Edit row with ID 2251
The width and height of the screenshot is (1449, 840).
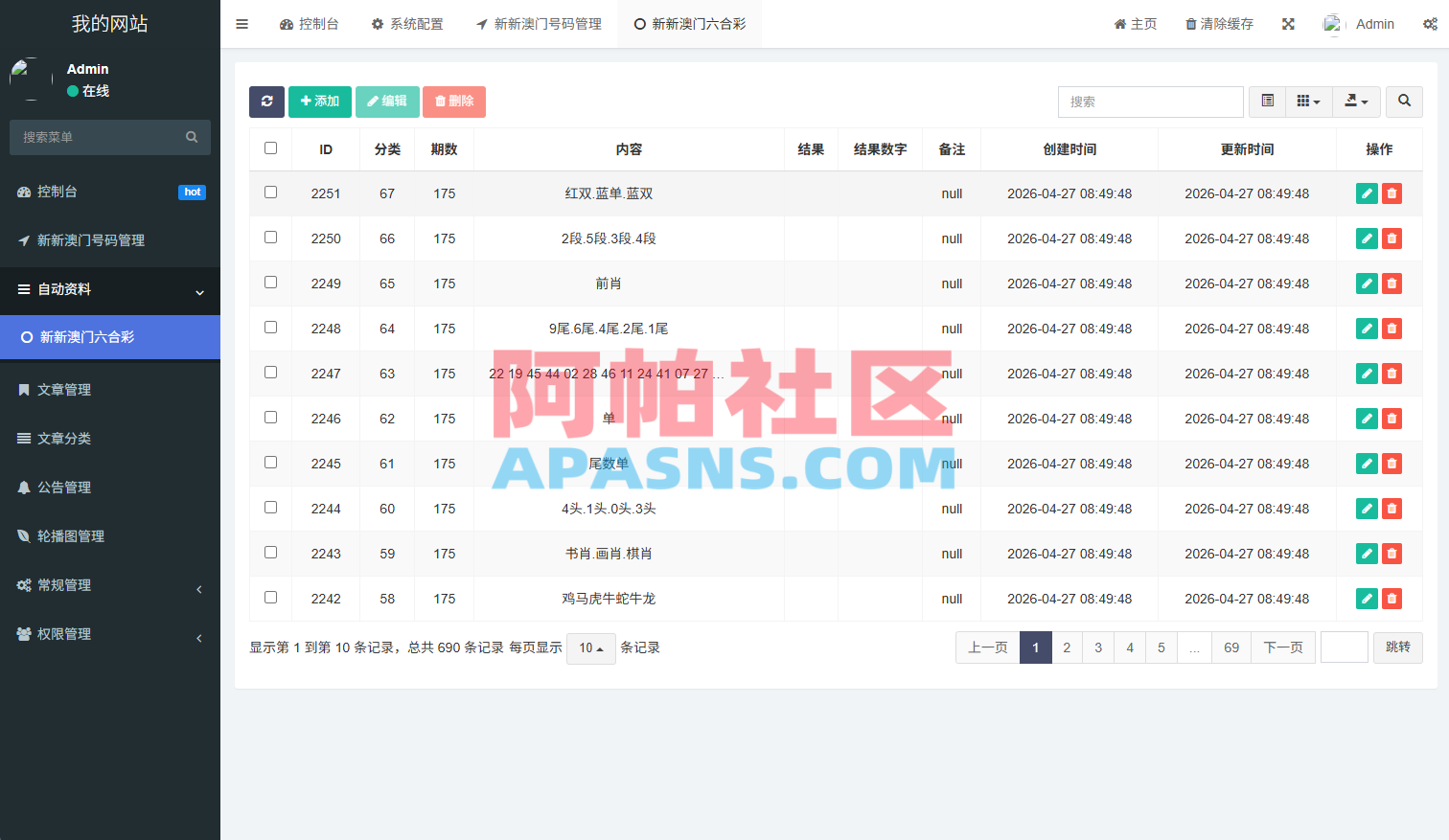point(1367,193)
